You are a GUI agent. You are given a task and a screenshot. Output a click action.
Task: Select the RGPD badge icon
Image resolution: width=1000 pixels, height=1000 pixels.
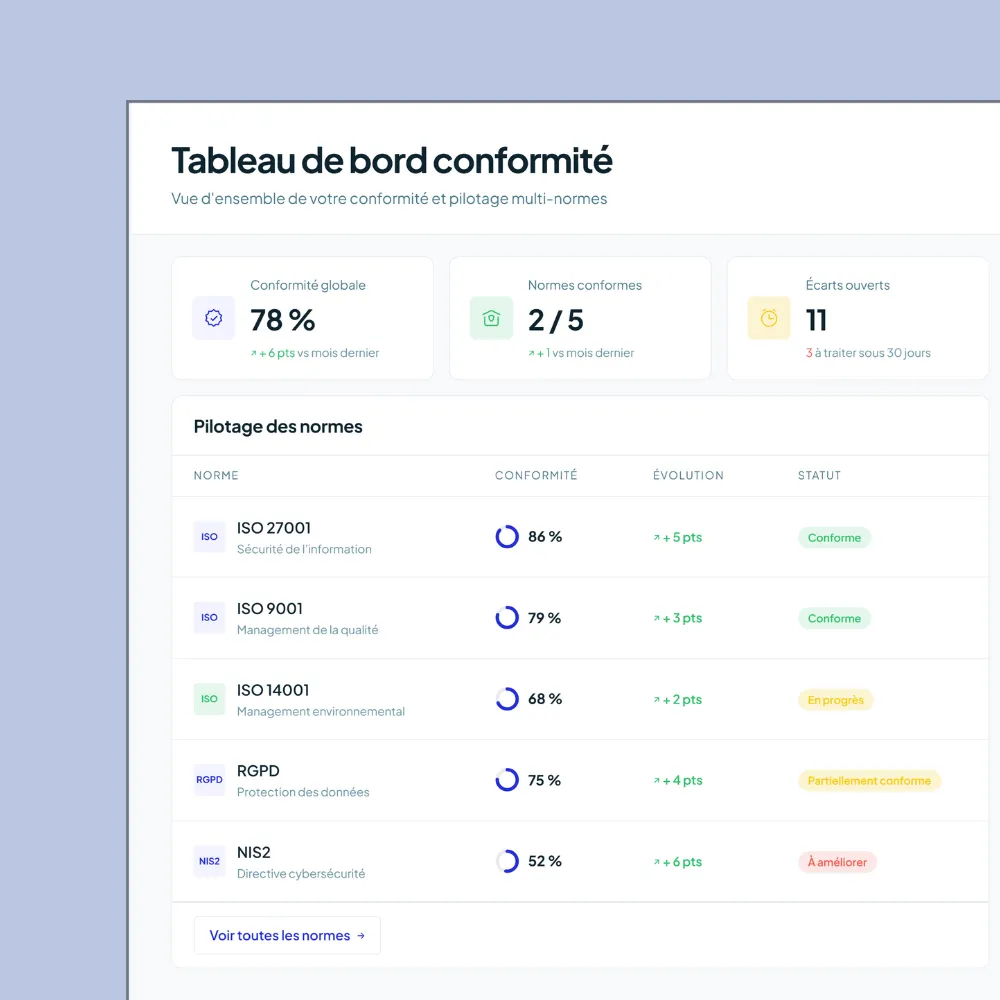point(209,780)
